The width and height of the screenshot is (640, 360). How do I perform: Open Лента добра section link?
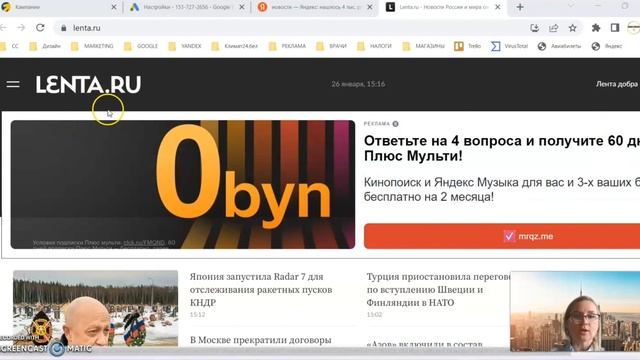[x=617, y=84]
